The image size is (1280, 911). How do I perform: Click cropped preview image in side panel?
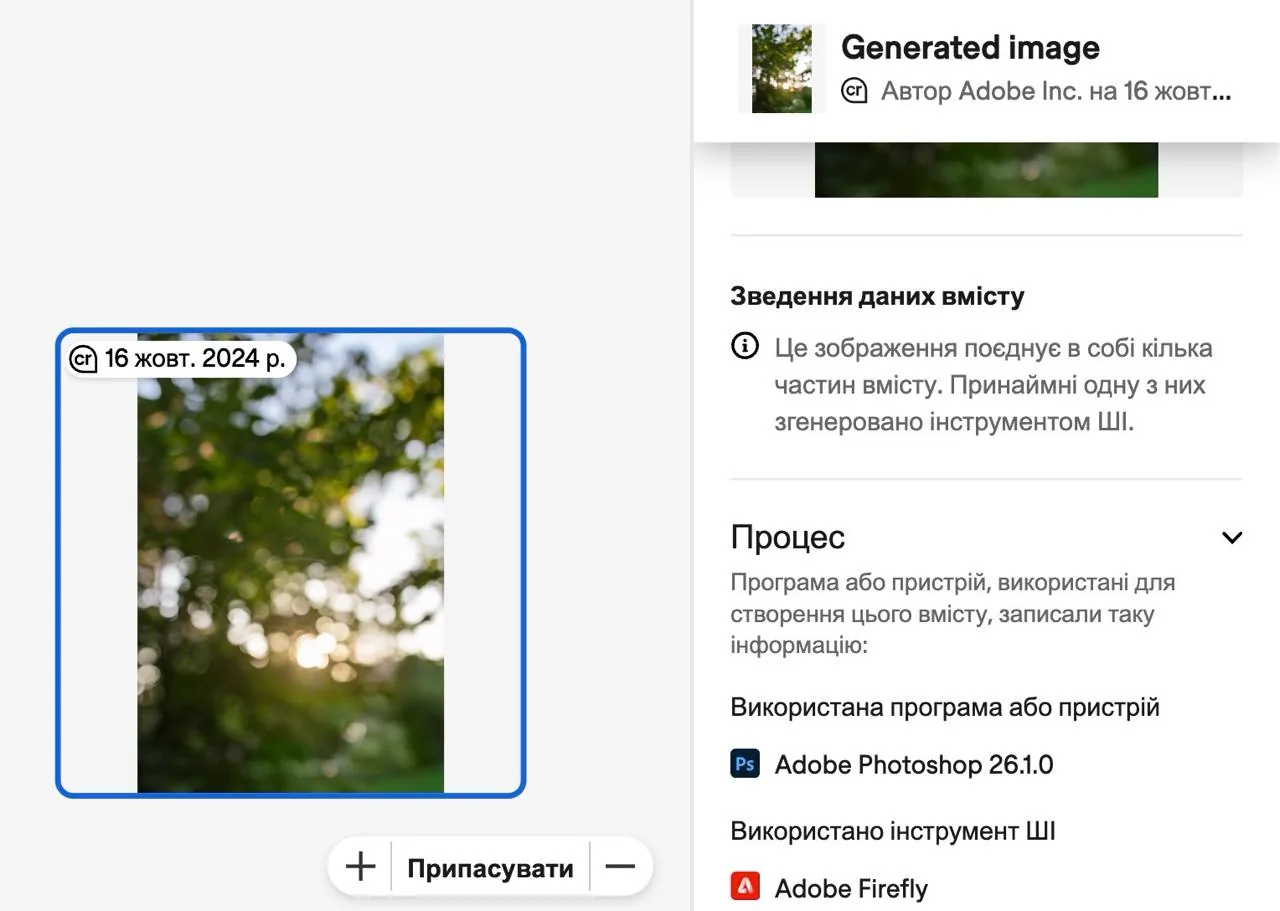(x=986, y=170)
